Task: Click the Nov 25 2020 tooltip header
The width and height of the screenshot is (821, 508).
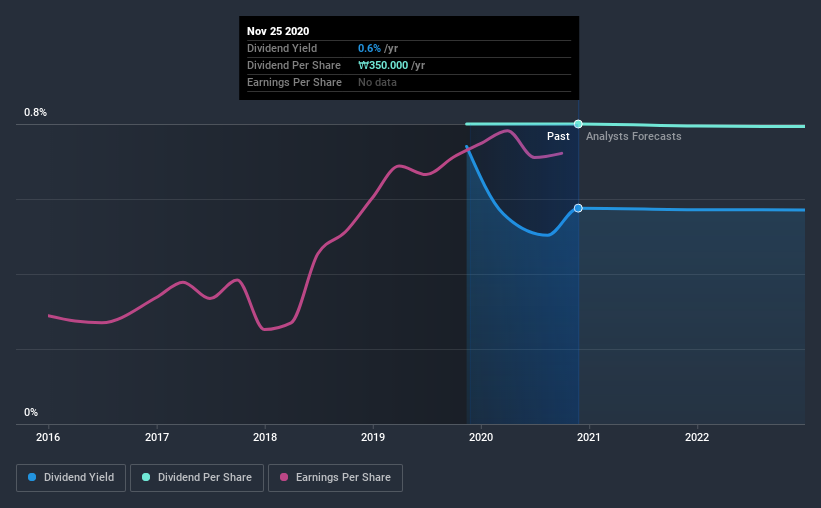Action: coord(278,31)
